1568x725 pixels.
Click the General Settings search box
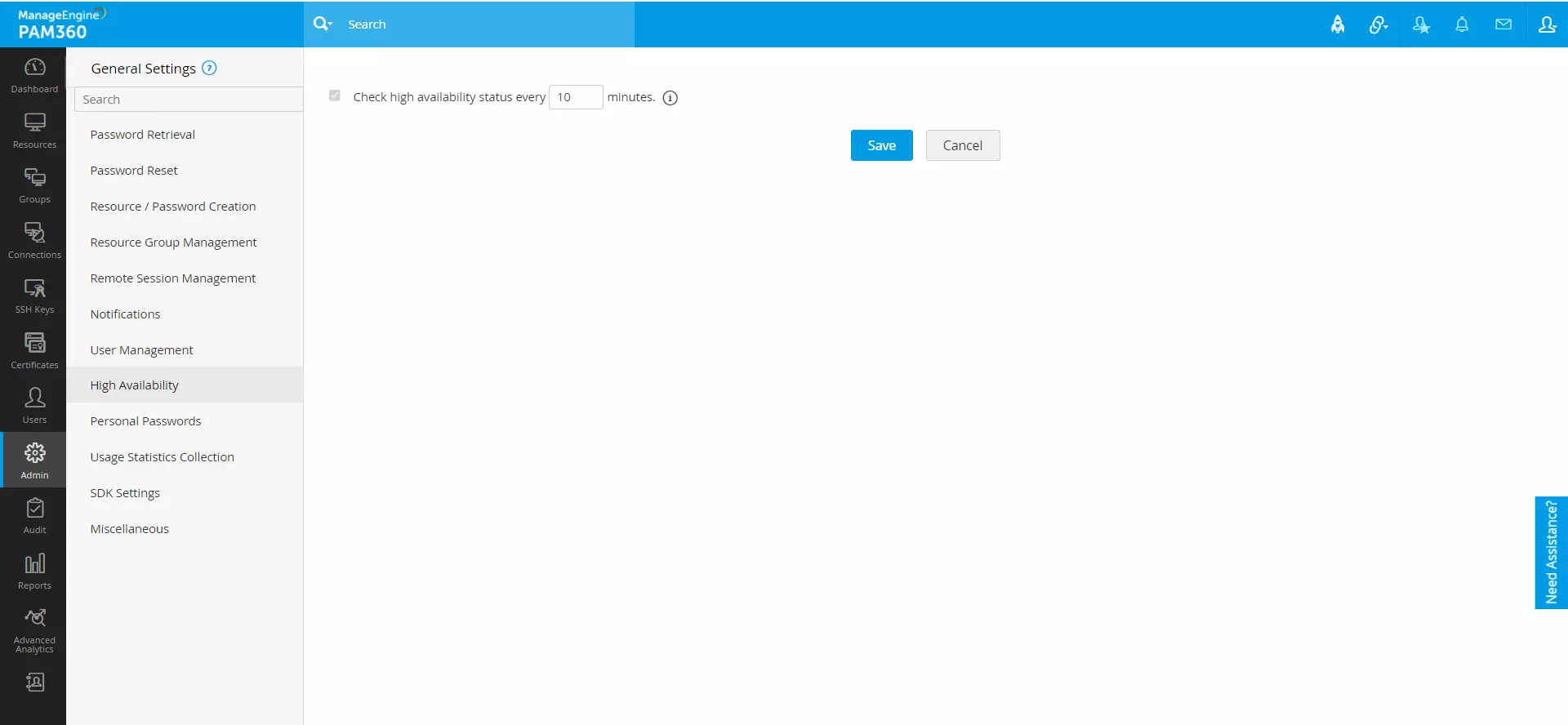(x=189, y=99)
